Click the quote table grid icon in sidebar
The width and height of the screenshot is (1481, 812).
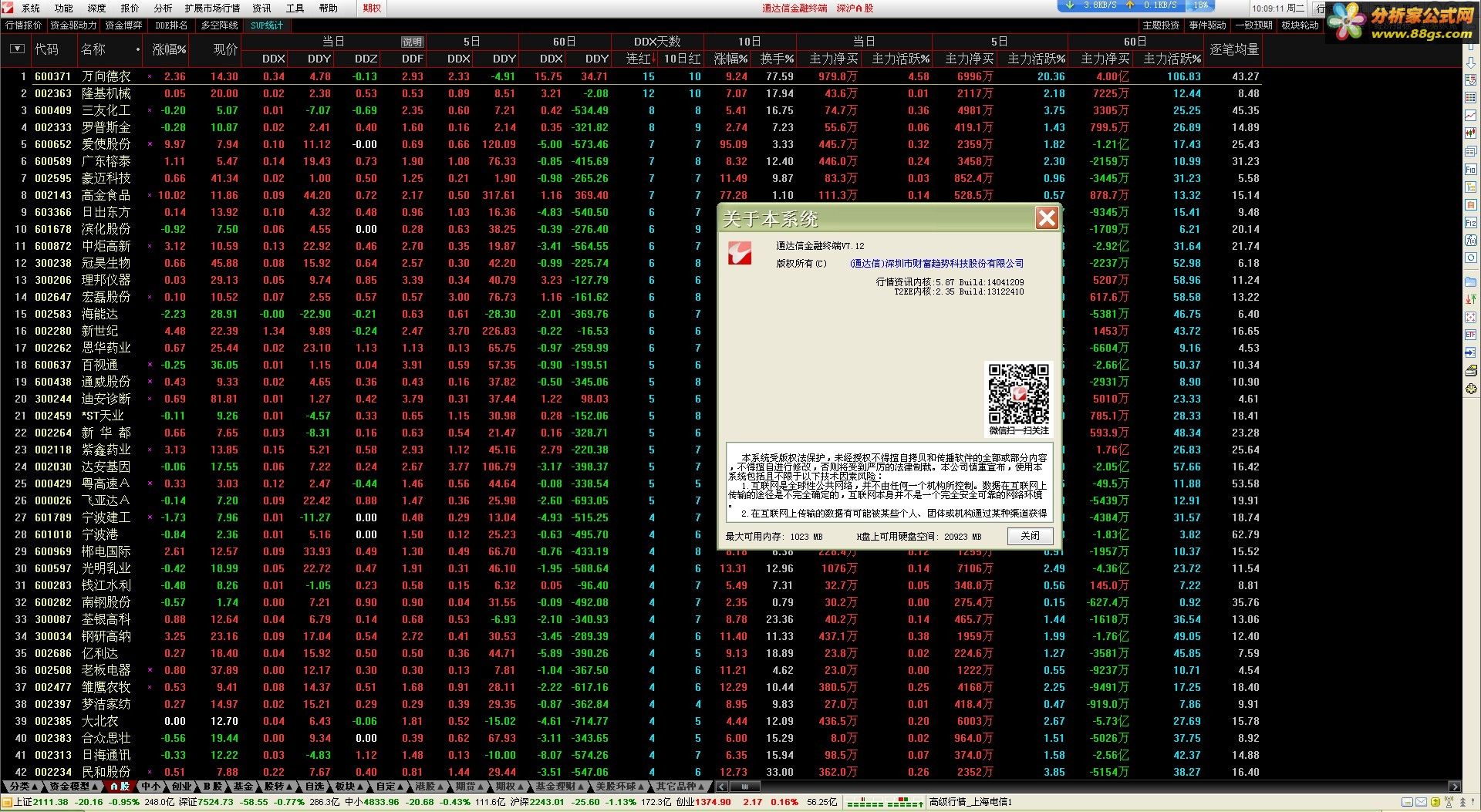point(1470,97)
